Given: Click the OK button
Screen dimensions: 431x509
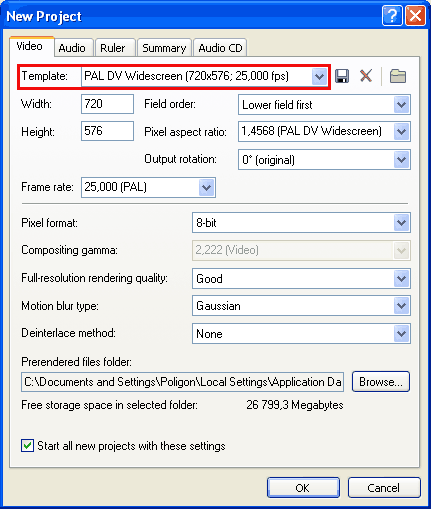Looking at the screenshot, I should [303, 488].
